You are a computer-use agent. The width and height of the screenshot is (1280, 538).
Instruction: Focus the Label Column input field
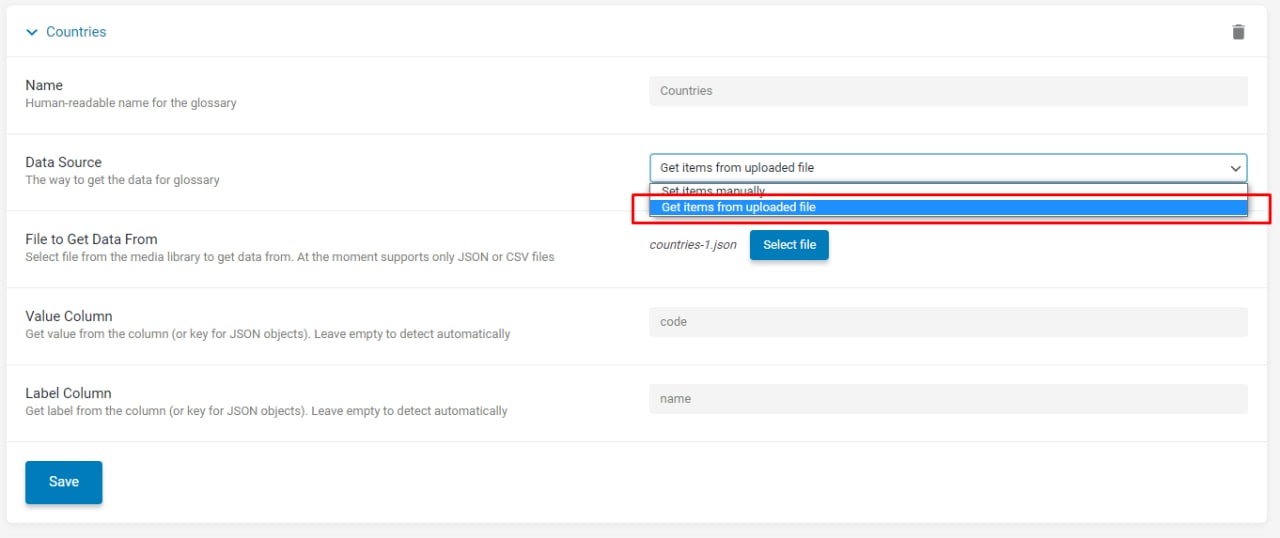[948, 399]
